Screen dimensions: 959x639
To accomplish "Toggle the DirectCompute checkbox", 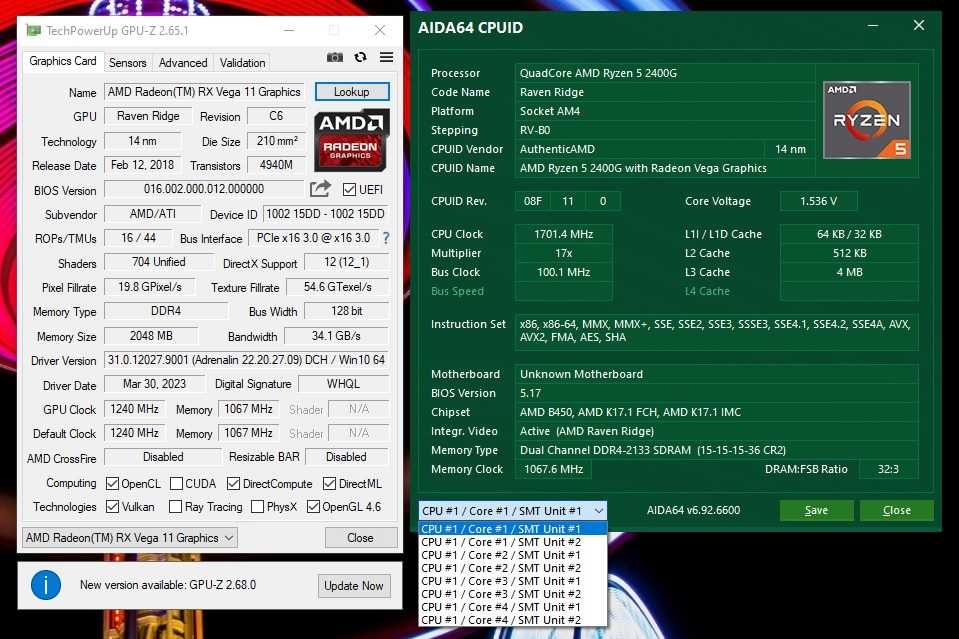I will coord(233,484).
